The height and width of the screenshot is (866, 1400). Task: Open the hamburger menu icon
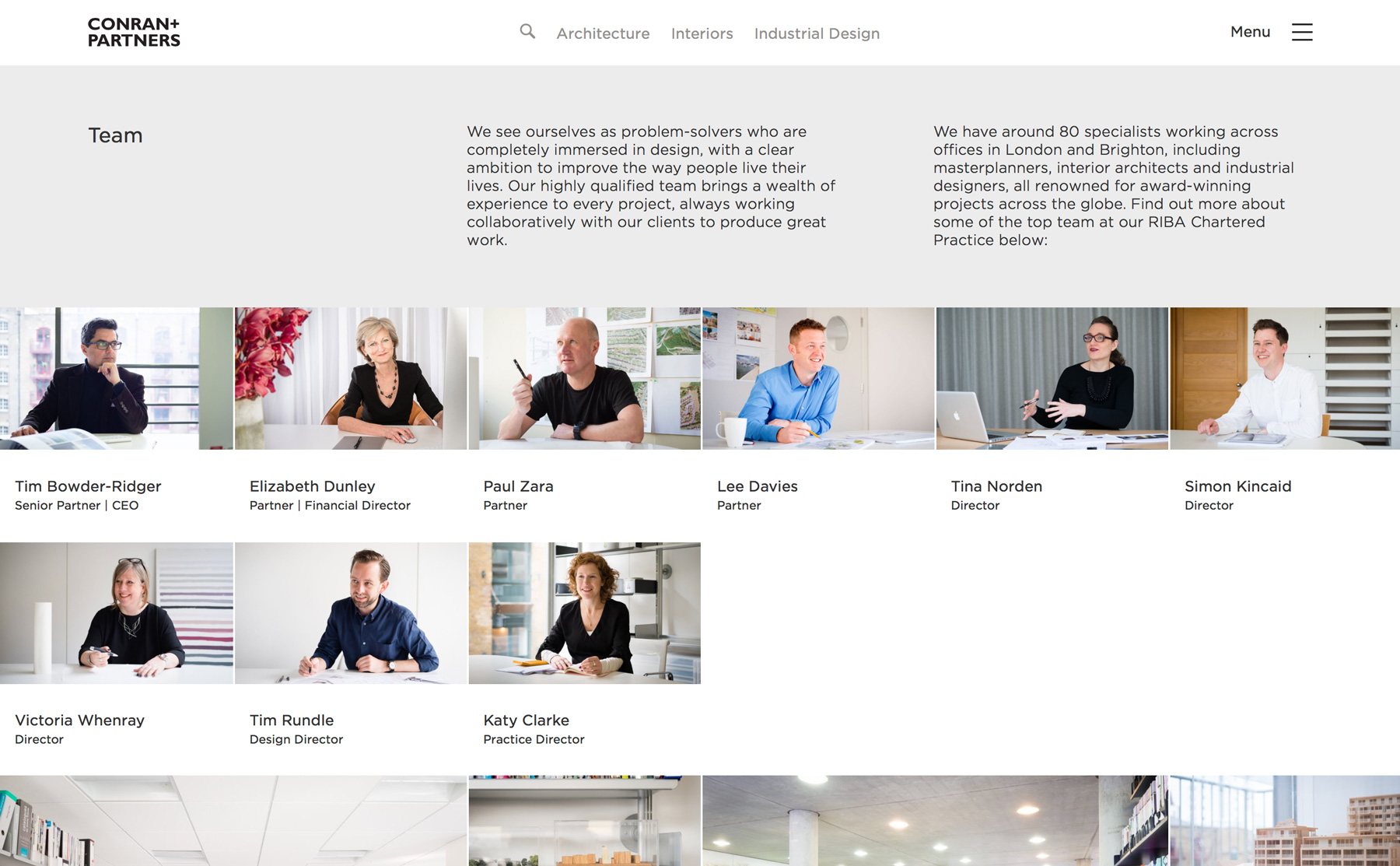1302,32
